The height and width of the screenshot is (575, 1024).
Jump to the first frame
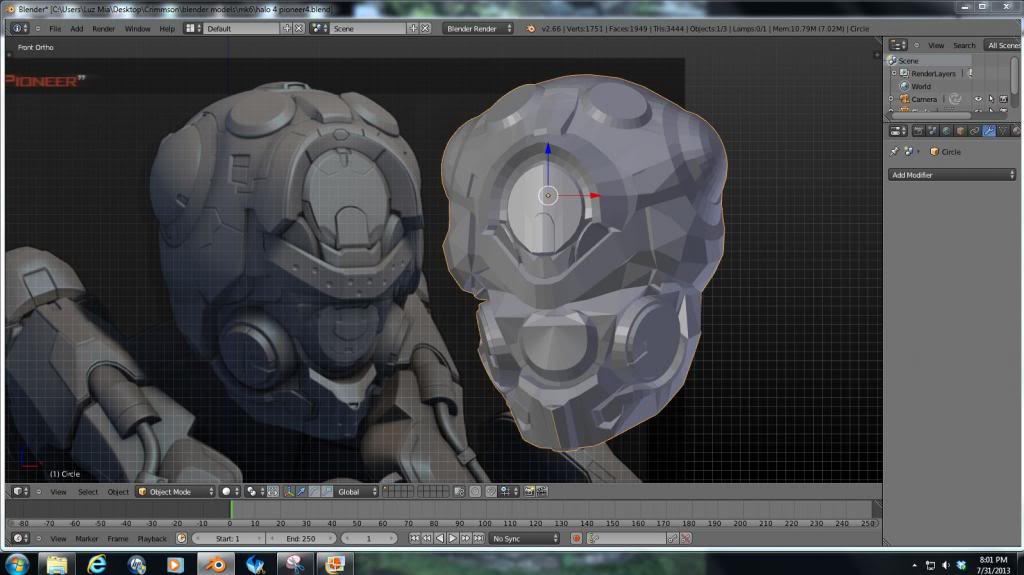pyautogui.click(x=414, y=538)
